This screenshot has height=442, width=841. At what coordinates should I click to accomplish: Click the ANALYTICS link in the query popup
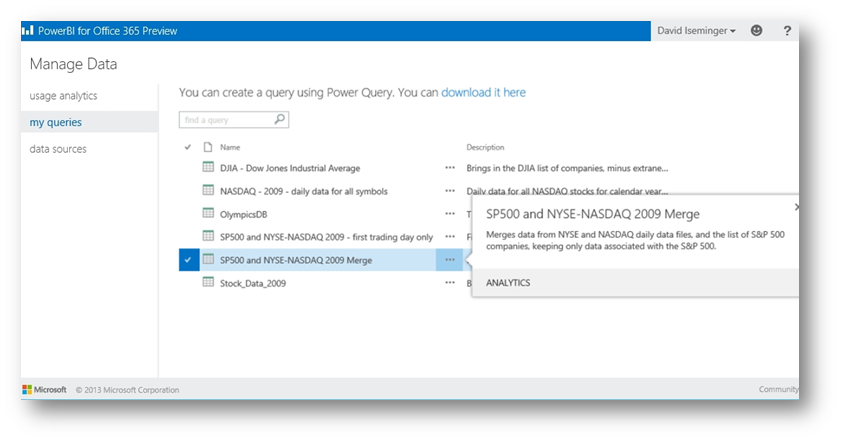point(508,283)
